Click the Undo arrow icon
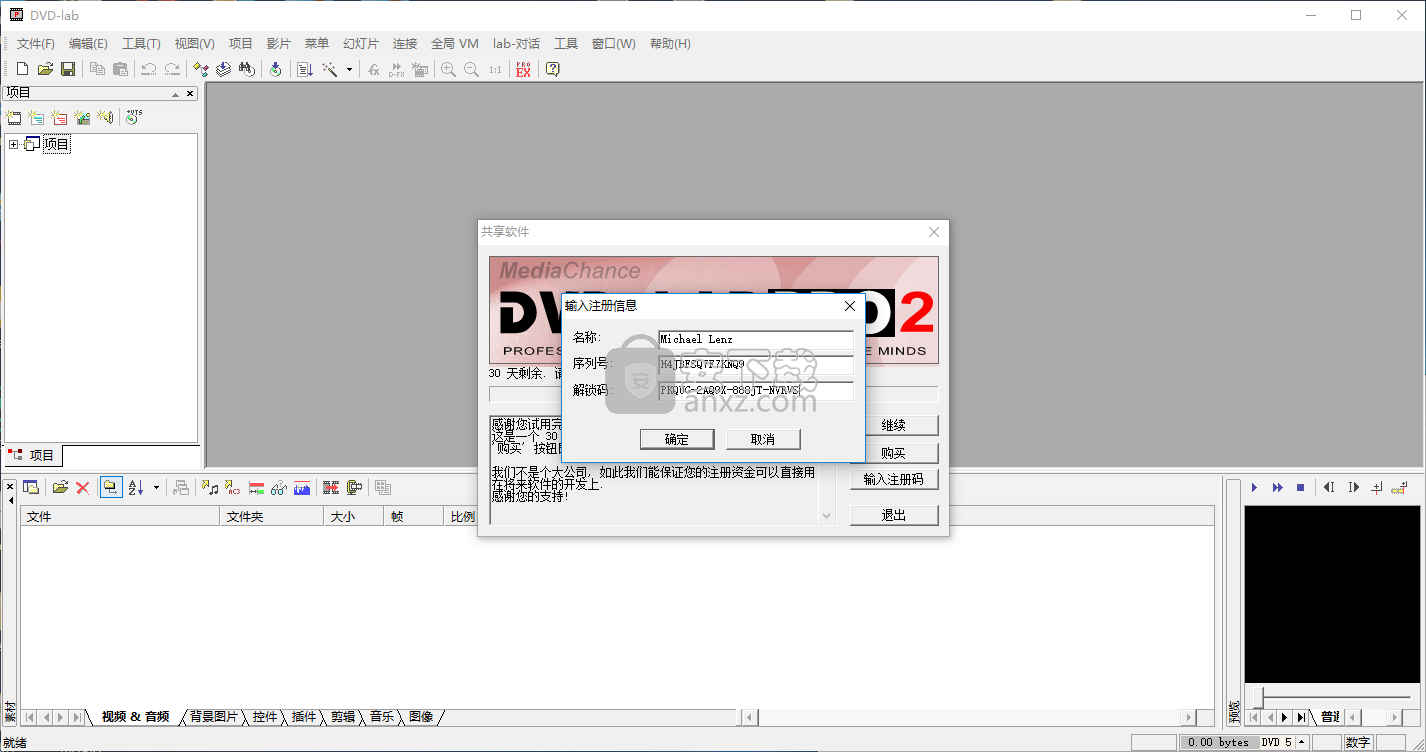Viewport: 1426px width, 752px height. (x=148, y=69)
